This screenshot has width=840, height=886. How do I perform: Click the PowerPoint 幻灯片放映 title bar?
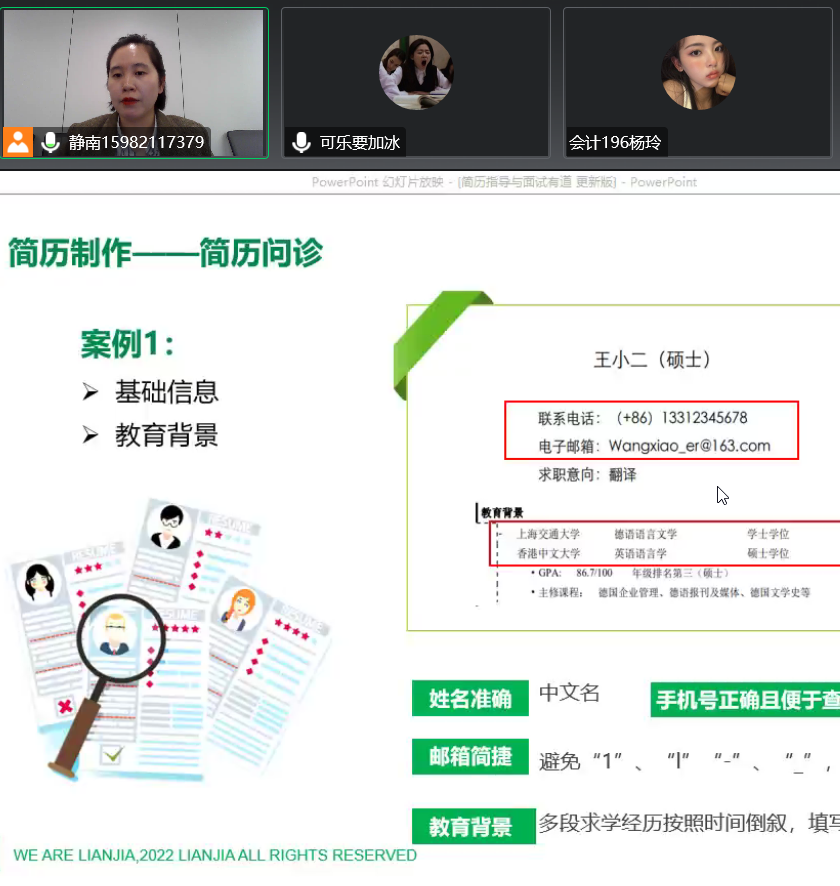coord(504,182)
